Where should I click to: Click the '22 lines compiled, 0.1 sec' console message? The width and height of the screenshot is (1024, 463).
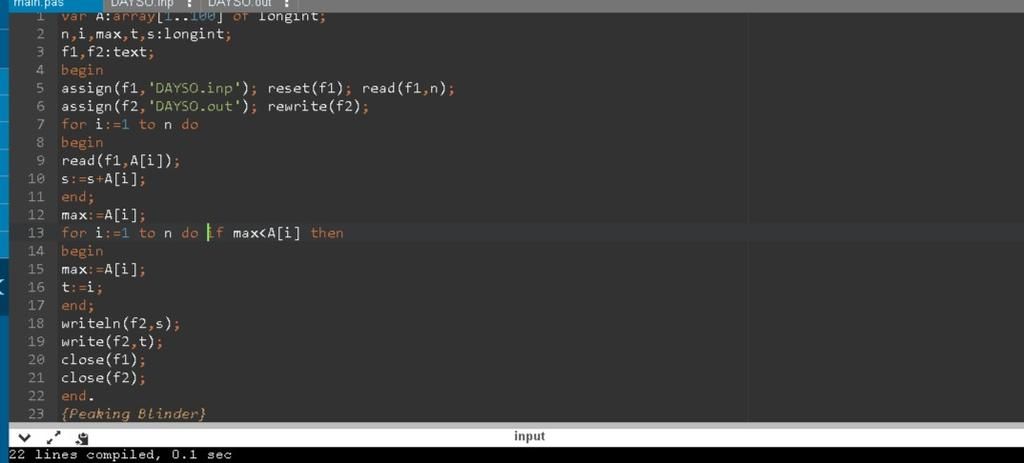[120, 455]
